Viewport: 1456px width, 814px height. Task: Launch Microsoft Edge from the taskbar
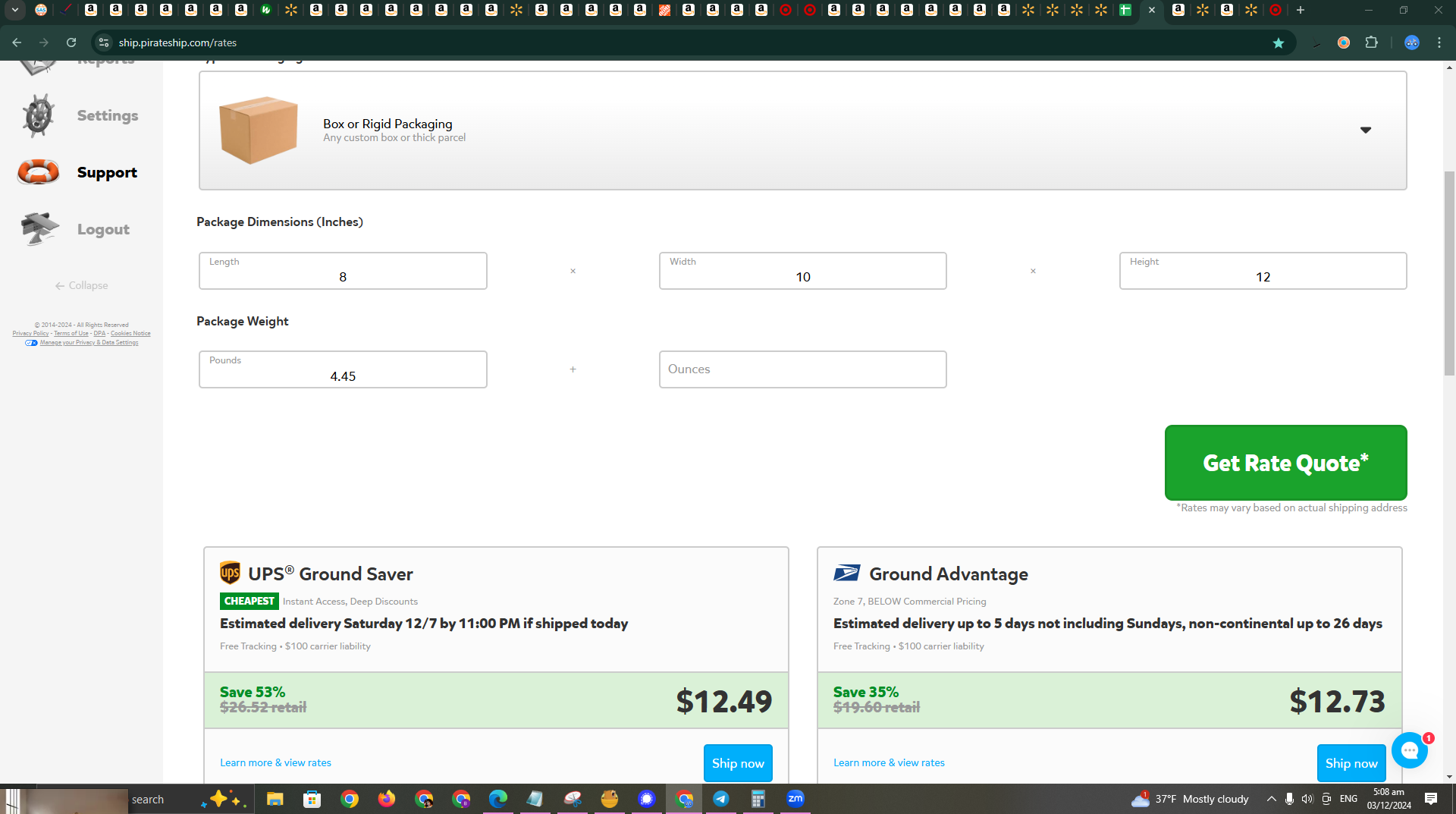(498, 799)
